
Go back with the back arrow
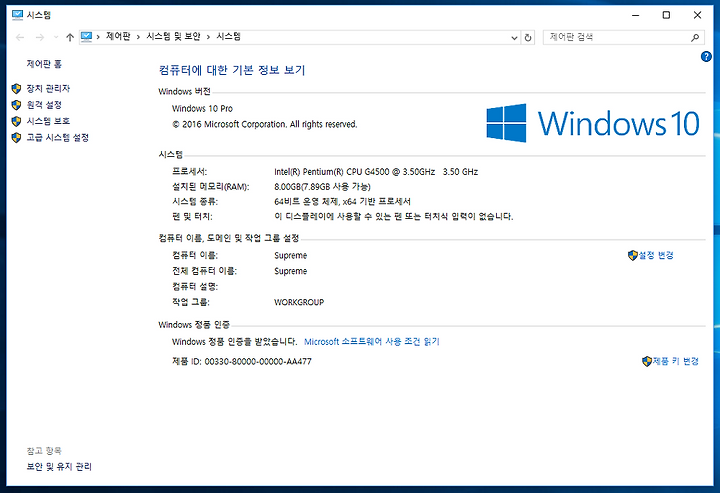point(20,37)
